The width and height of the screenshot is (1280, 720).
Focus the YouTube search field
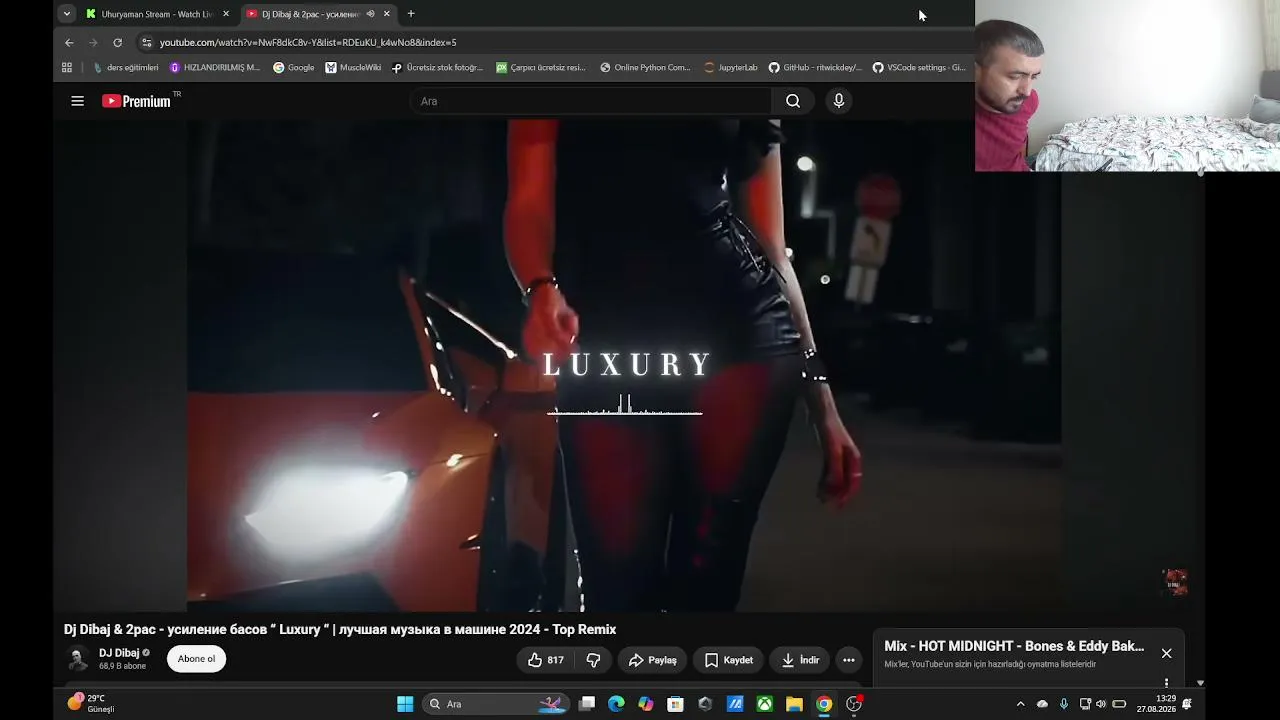coord(590,101)
